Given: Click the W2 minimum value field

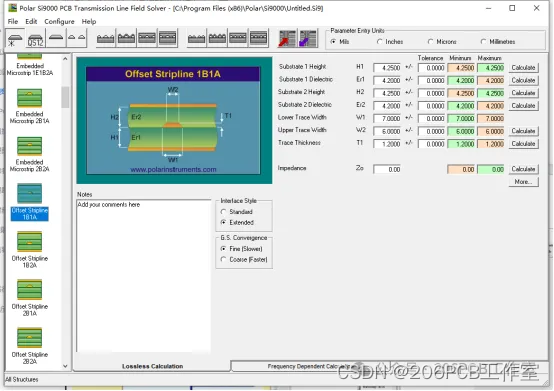Looking at the screenshot, I should (461, 131).
